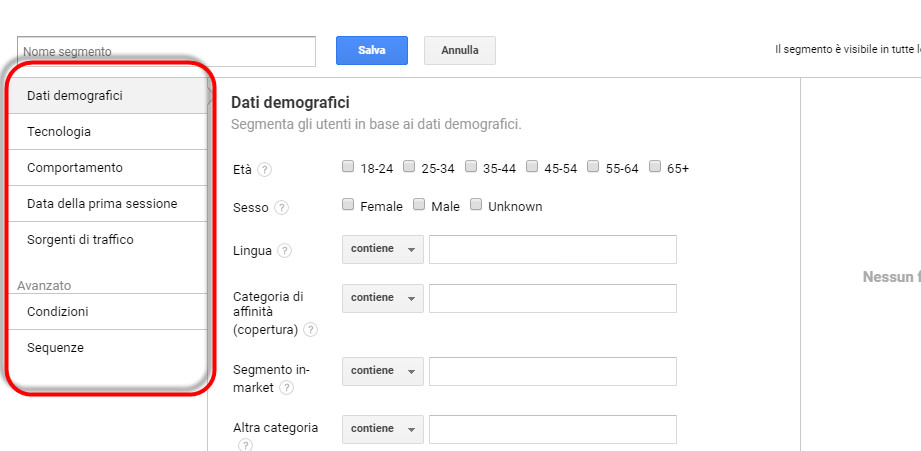Open Categoria di affinità contiene dropdown
921x451 pixels.
(x=383, y=298)
